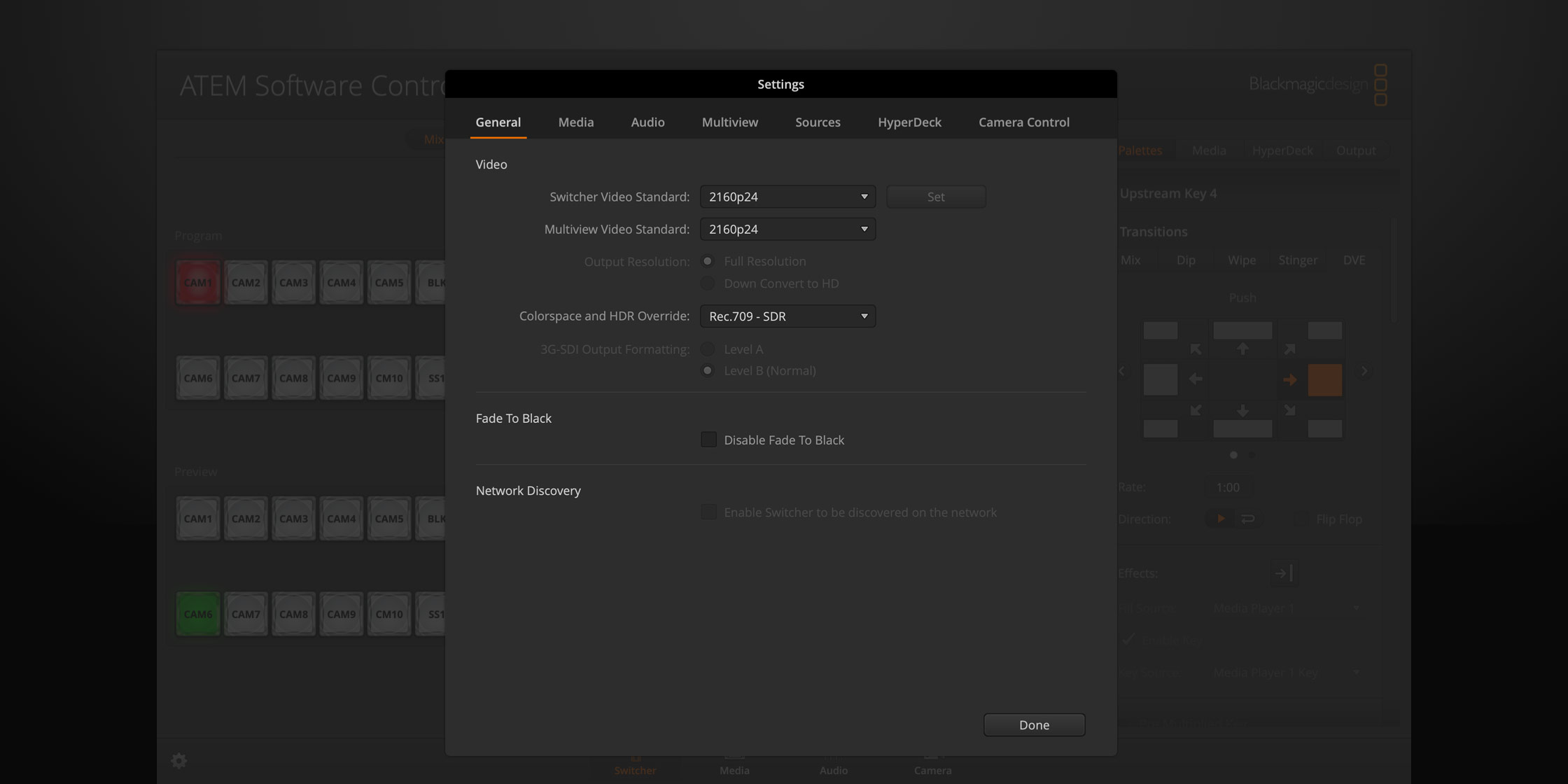Click the Rate value field
This screenshot has height=784, width=1568.
pyautogui.click(x=1227, y=486)
